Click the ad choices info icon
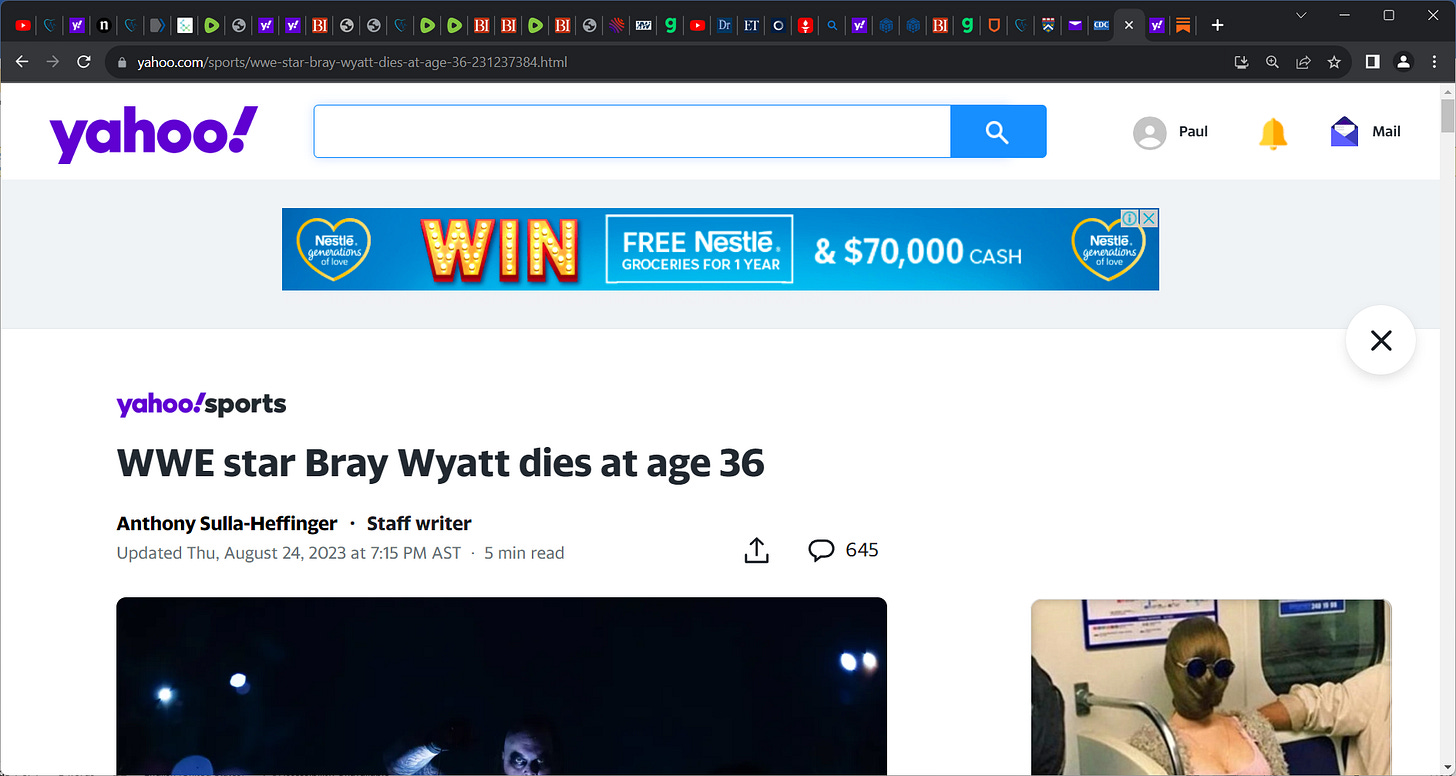This screenshot has width=1456, height=776. [x=1129, y=218]
